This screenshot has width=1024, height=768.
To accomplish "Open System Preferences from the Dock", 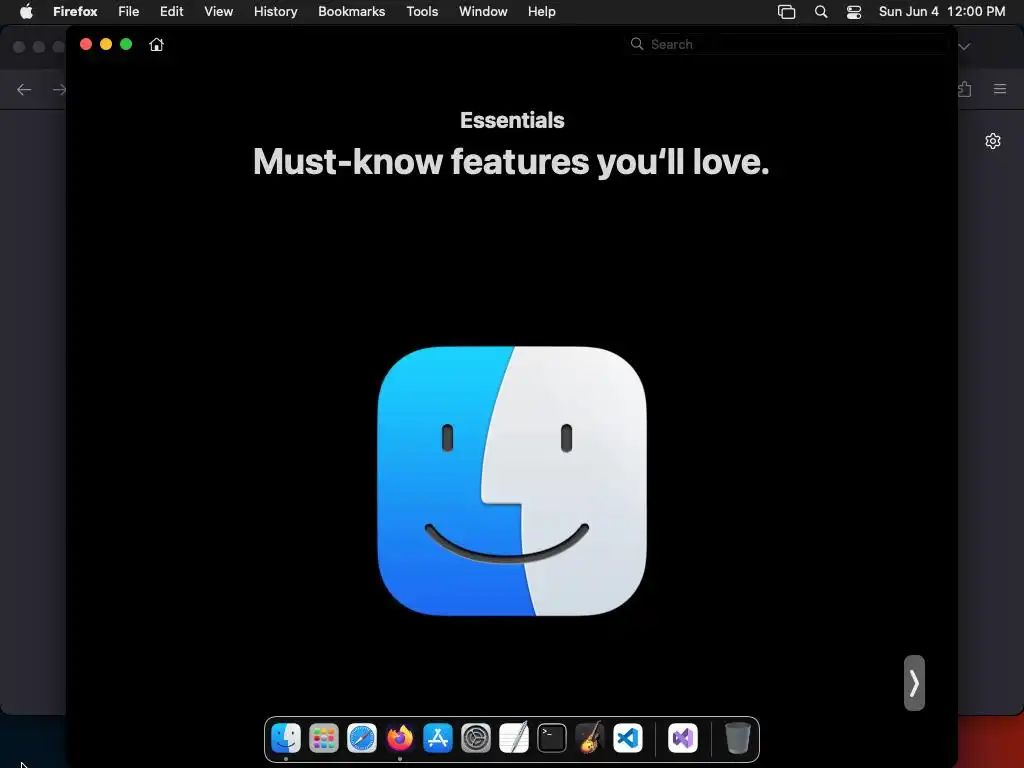I will coord(475,739).
